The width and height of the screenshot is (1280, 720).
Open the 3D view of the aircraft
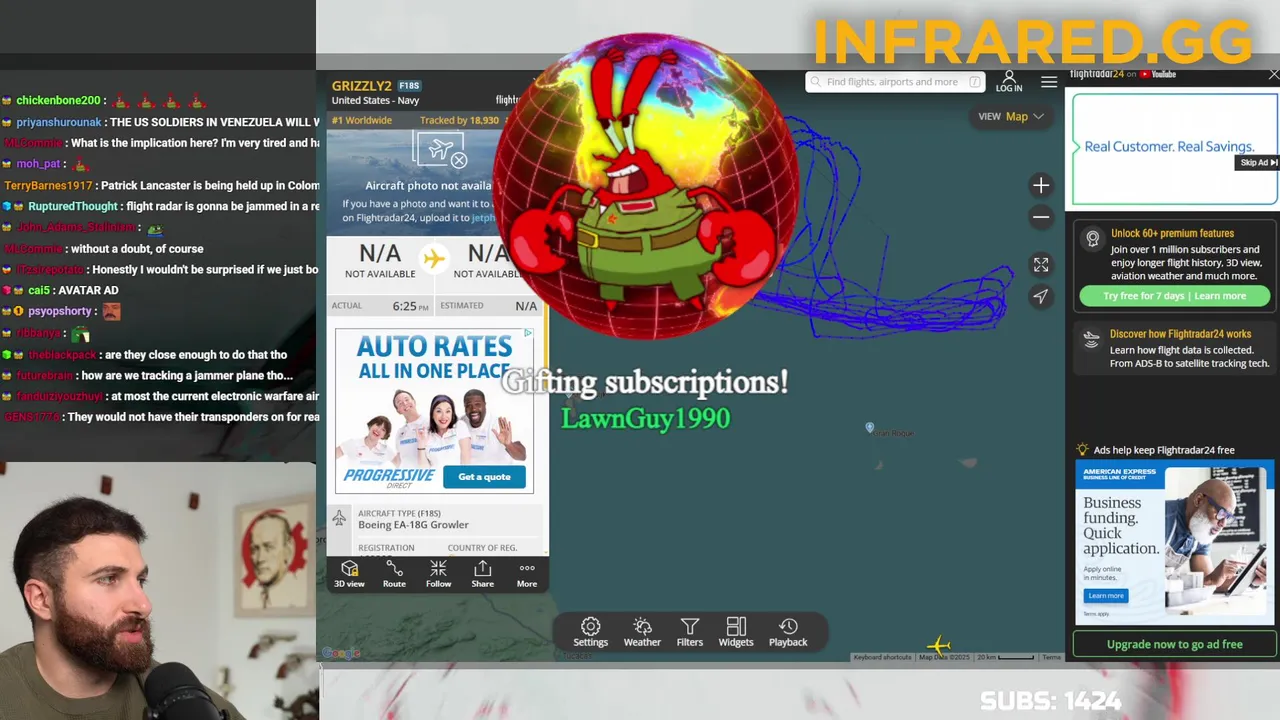(349, 574)
